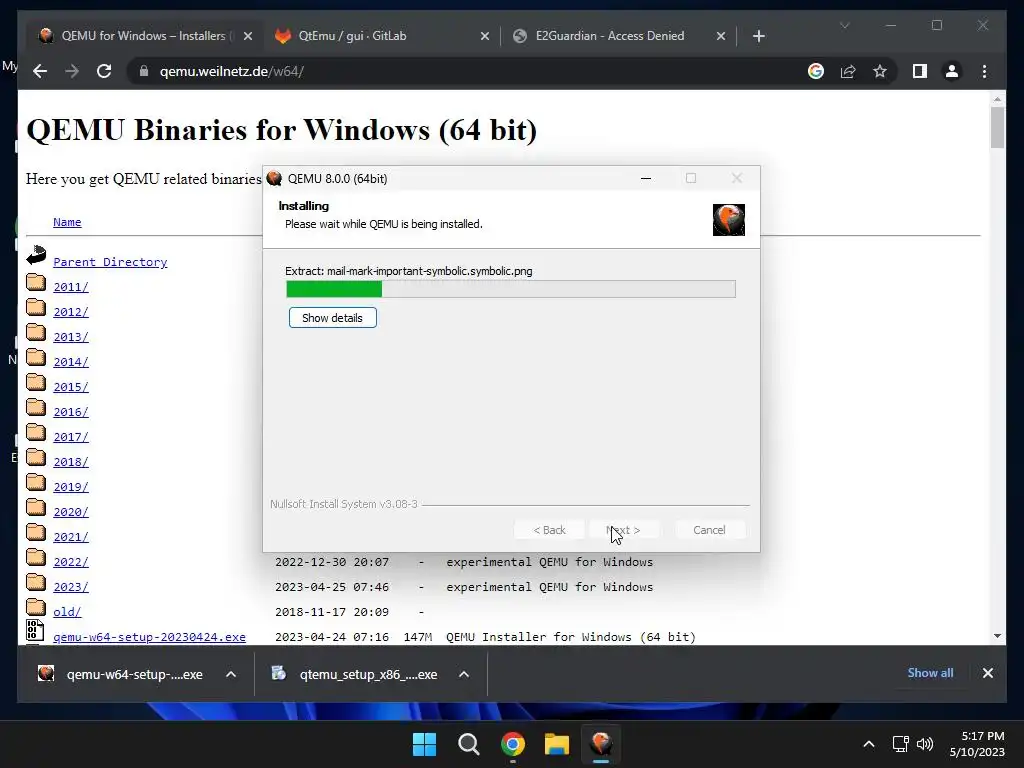The height and width of the screenshot is (768, 1024).
Task: Open a new browser tab
Action: [758, 36]
